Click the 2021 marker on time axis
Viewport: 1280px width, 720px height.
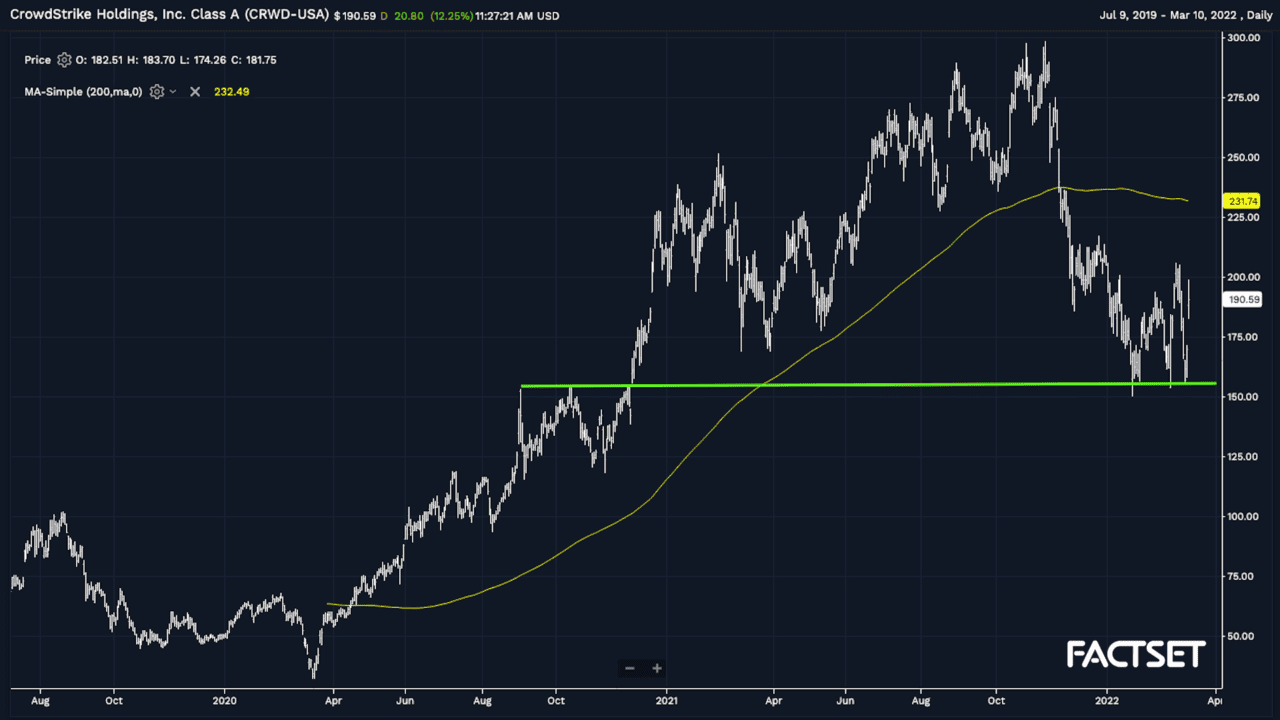[x=666, y=700]
